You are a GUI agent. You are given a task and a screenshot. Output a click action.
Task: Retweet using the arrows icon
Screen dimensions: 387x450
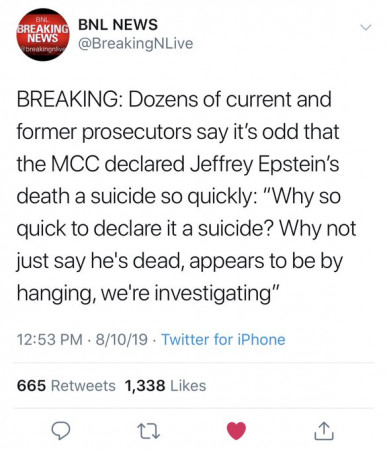point(149,431)
